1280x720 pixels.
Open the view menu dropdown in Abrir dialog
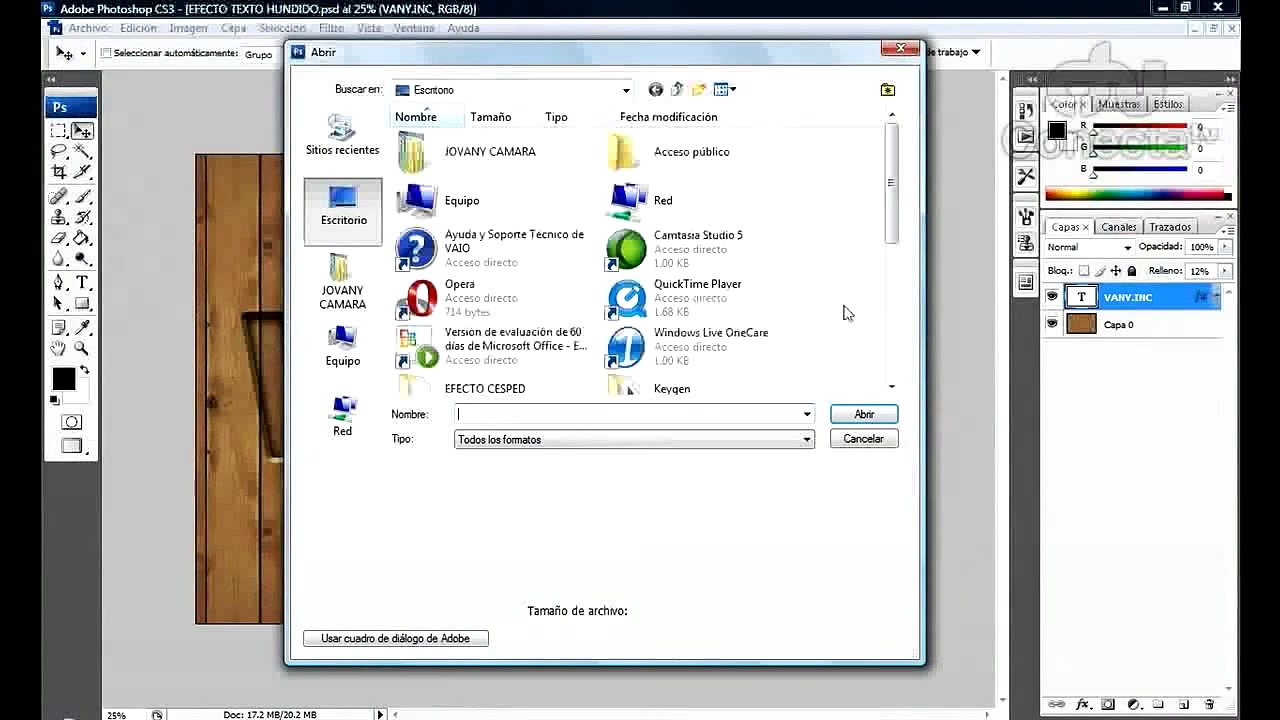(x=725, y=90)
